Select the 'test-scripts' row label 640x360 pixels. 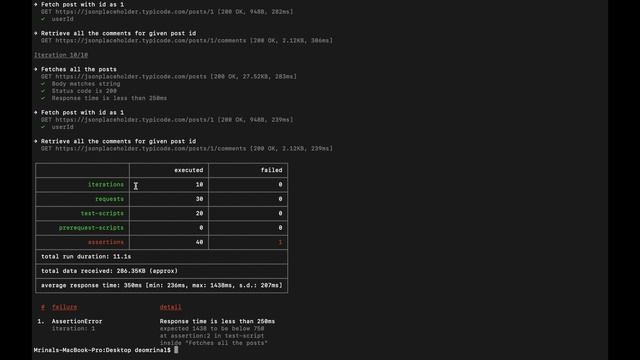click(x=102, y=213)
